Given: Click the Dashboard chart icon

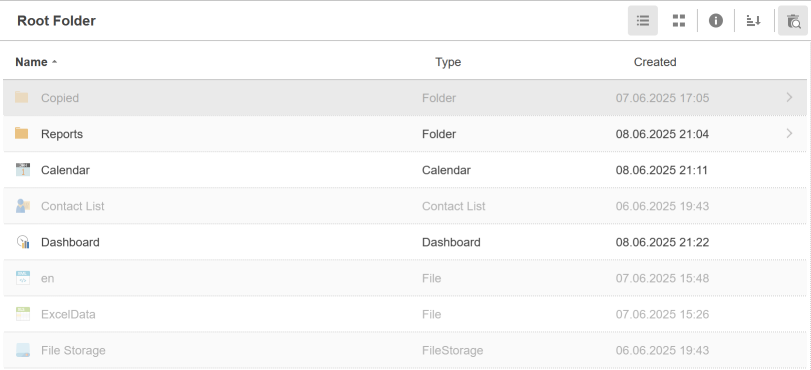Looking at the screenshot, I should (x=23, y=242).
